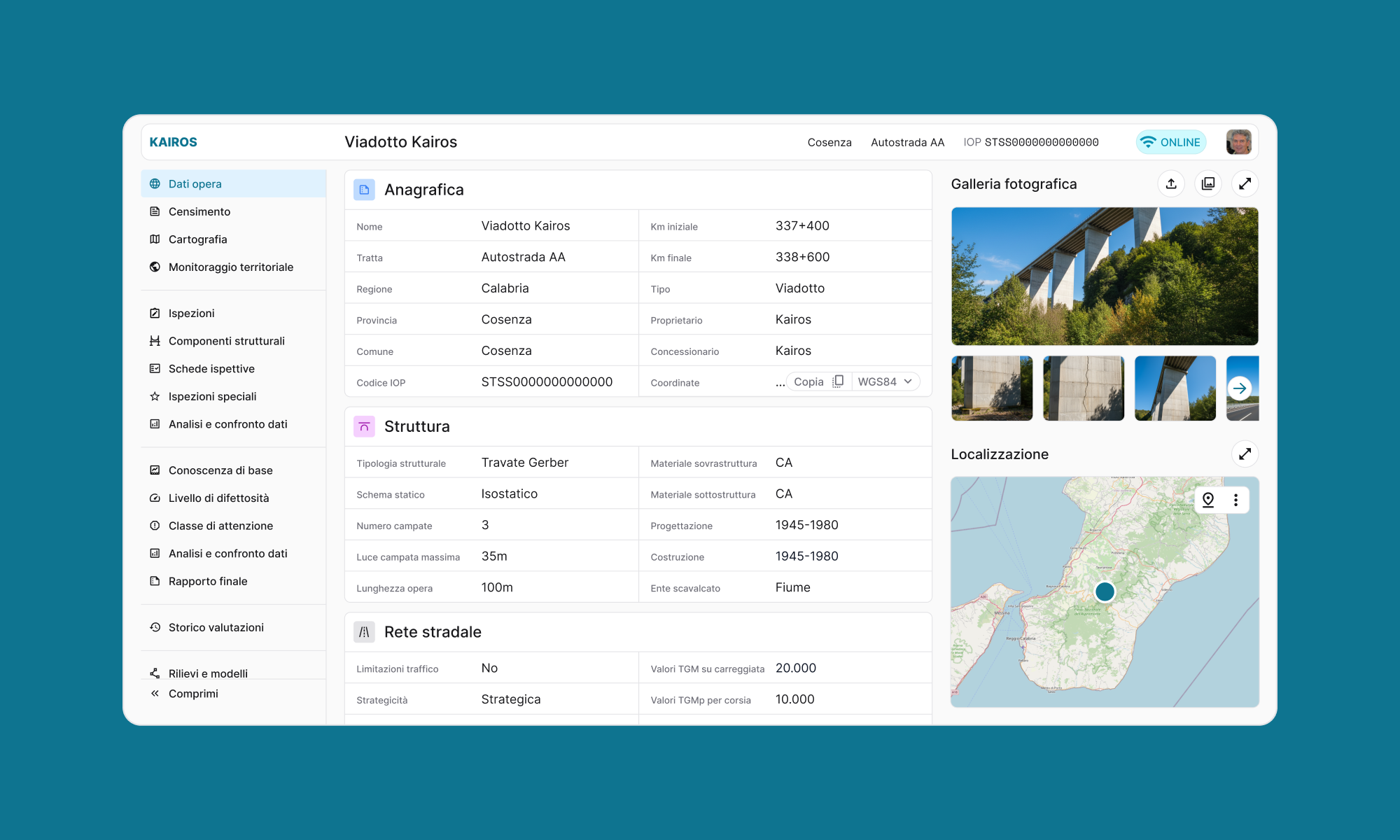Viewport: 1400px width, 840px height.
Task: Expand the Galleria fotografica fullscreen
Action: pyautogui.click(x=1245, y=184)
